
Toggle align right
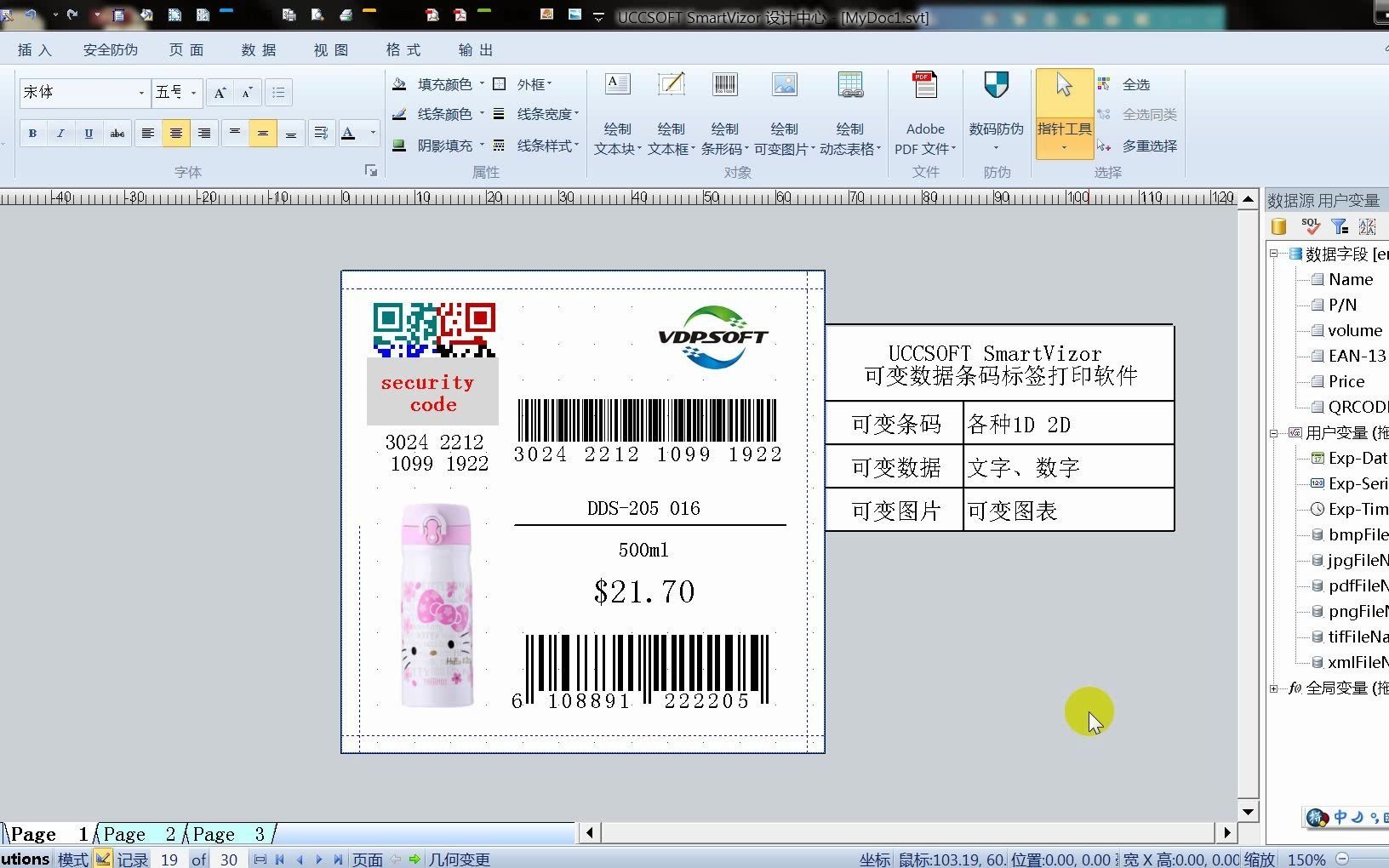coord(204,133)
